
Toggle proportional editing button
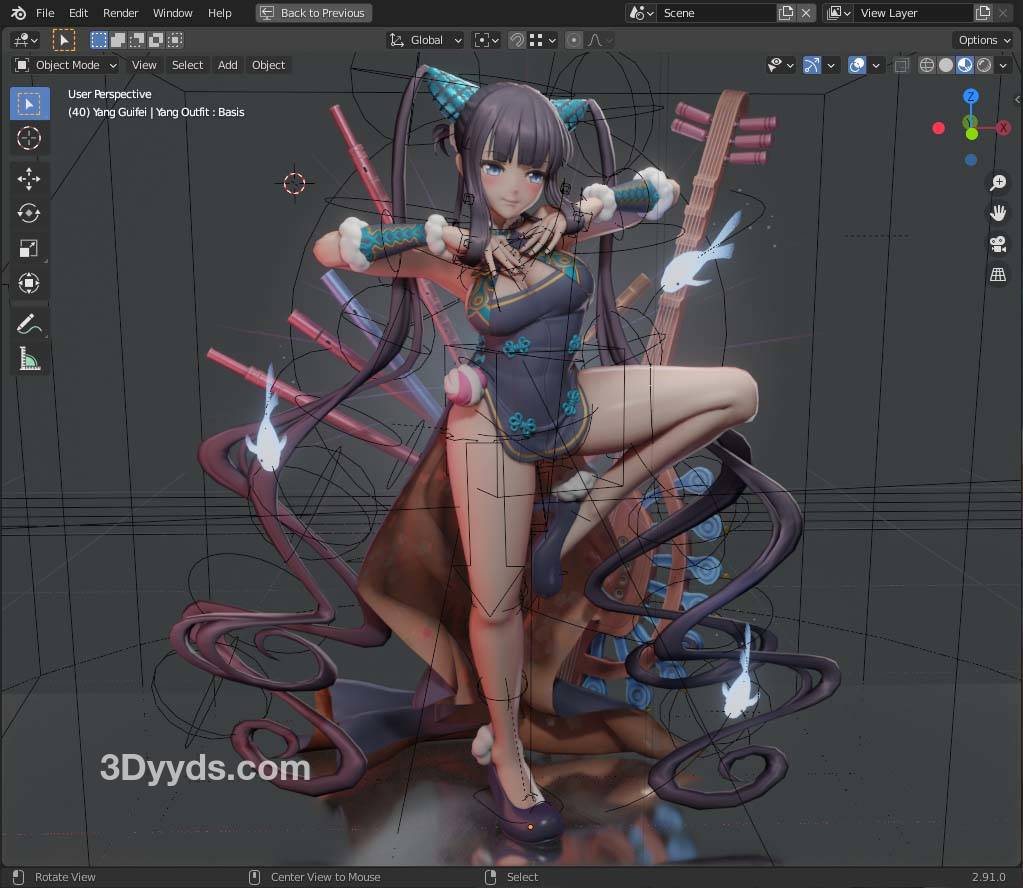click(x=574, y=40)
